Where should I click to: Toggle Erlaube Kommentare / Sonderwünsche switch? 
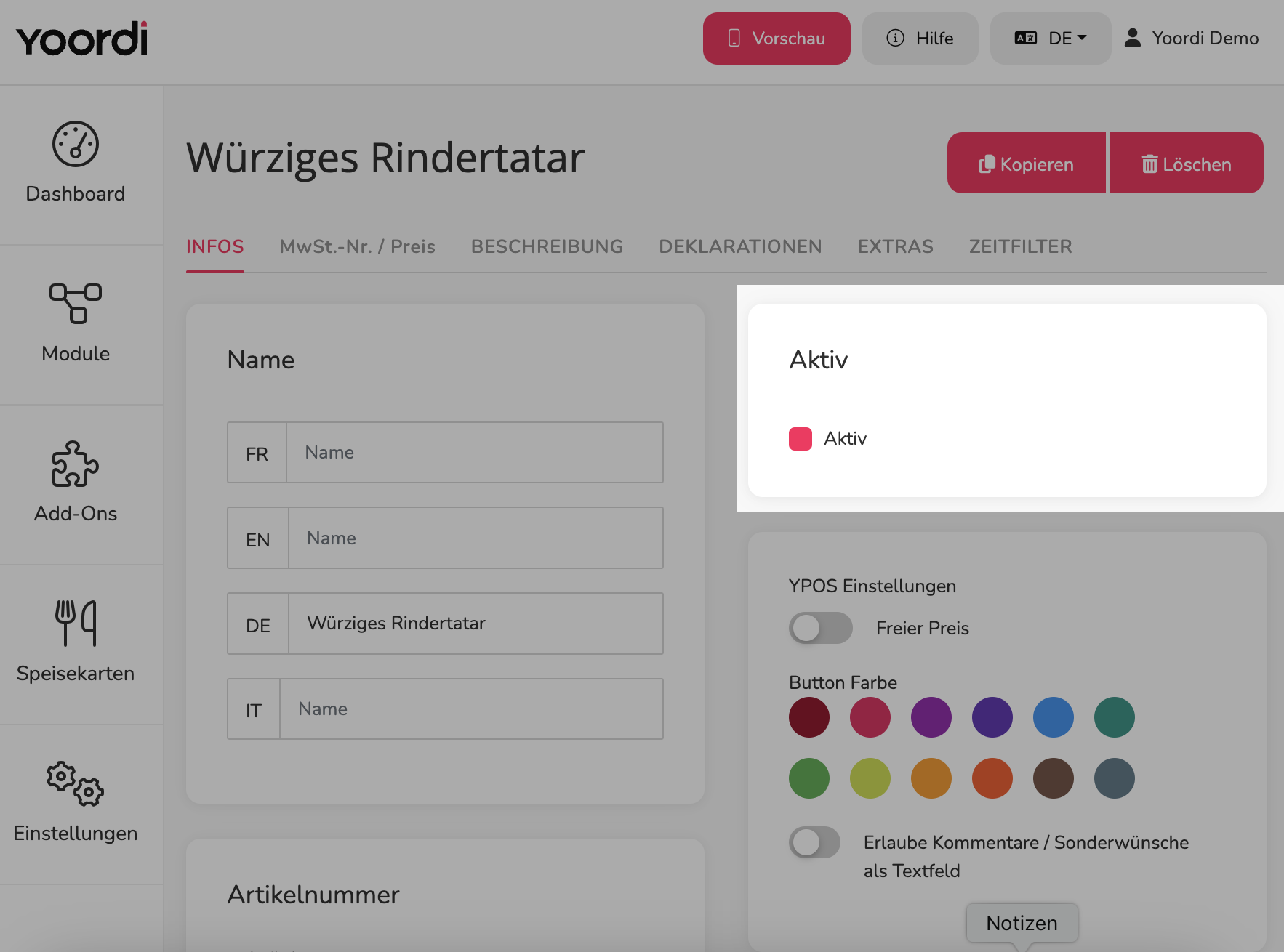coord(814,842)
